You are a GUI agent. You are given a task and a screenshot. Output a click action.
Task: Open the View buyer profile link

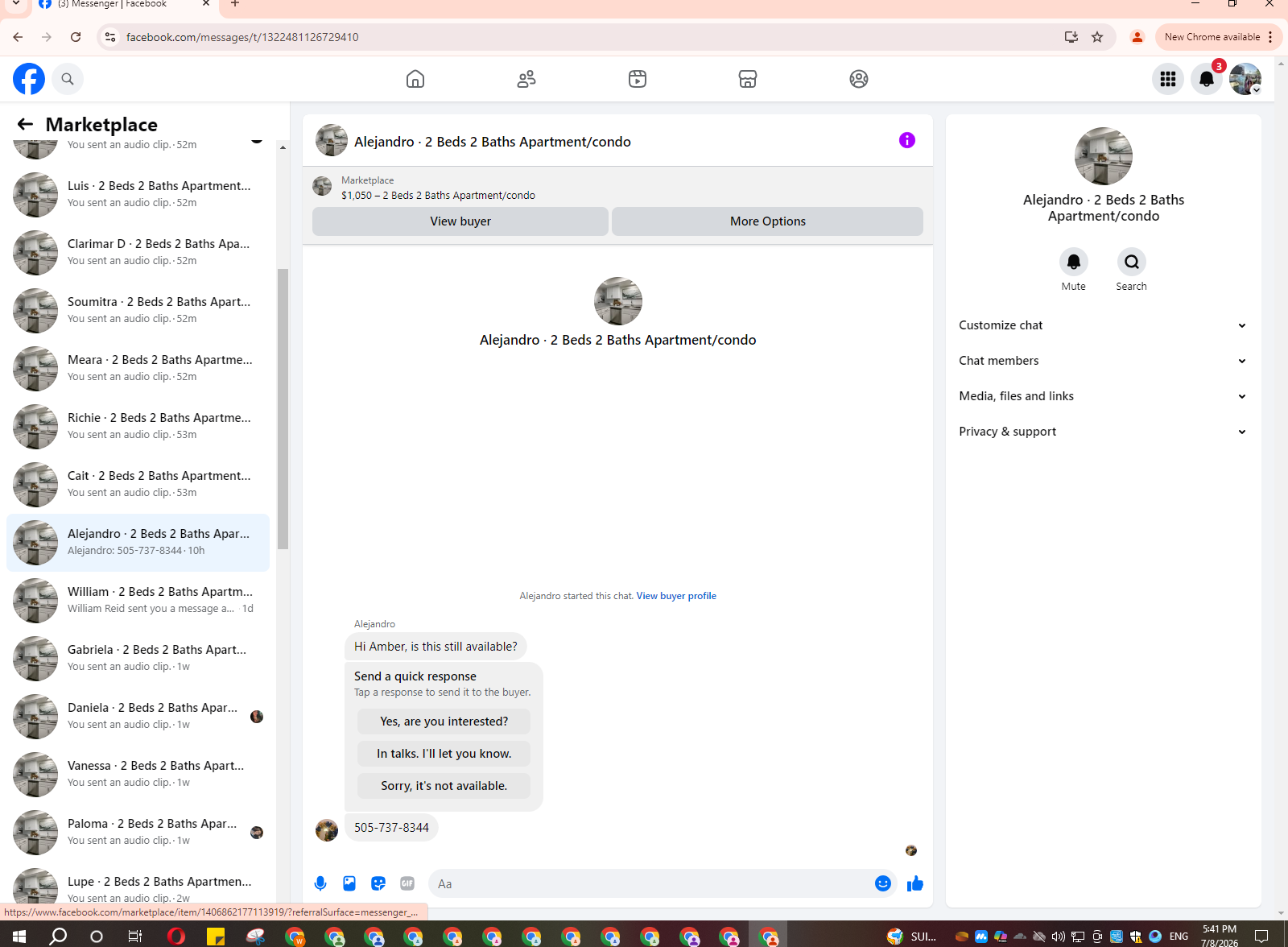676,596
